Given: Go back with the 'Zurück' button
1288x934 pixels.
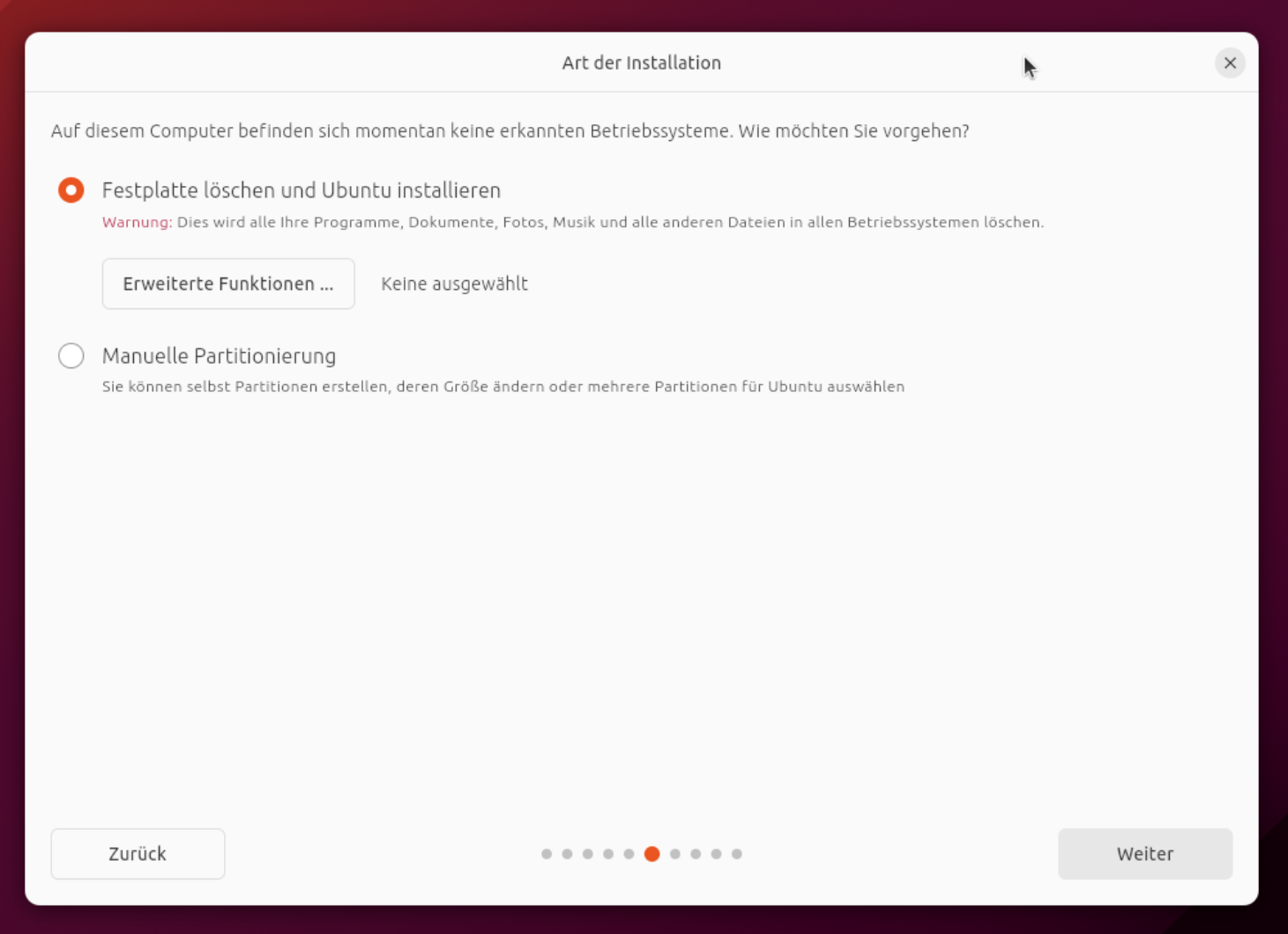Looking at the screenshot, I should coord(138,854).
